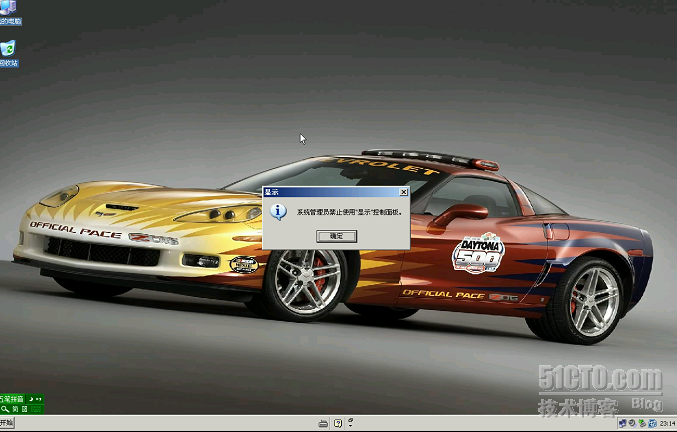Toggle the IME punctuation mode icon

click(38, 399)
